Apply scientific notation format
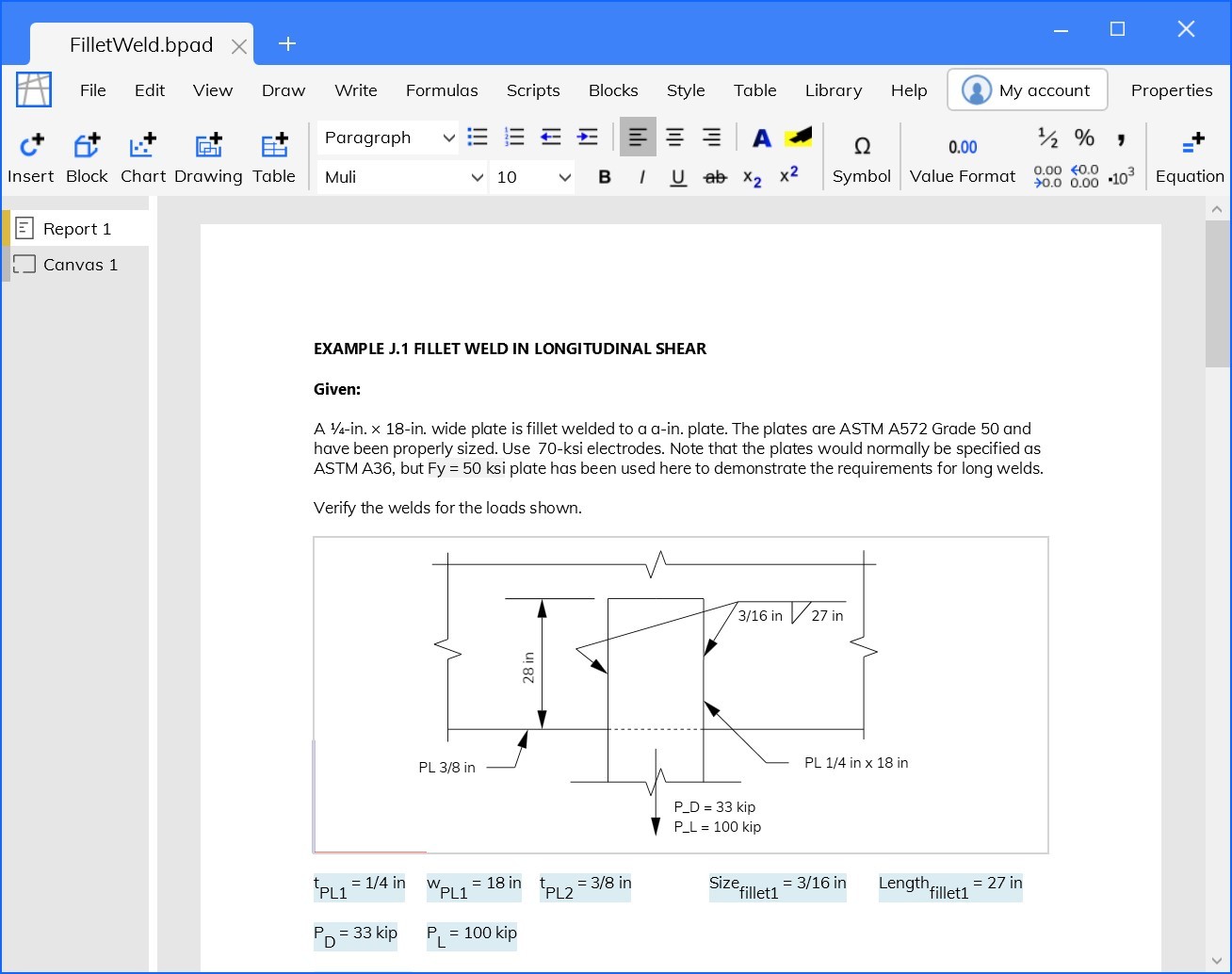 pos(1122,176)
